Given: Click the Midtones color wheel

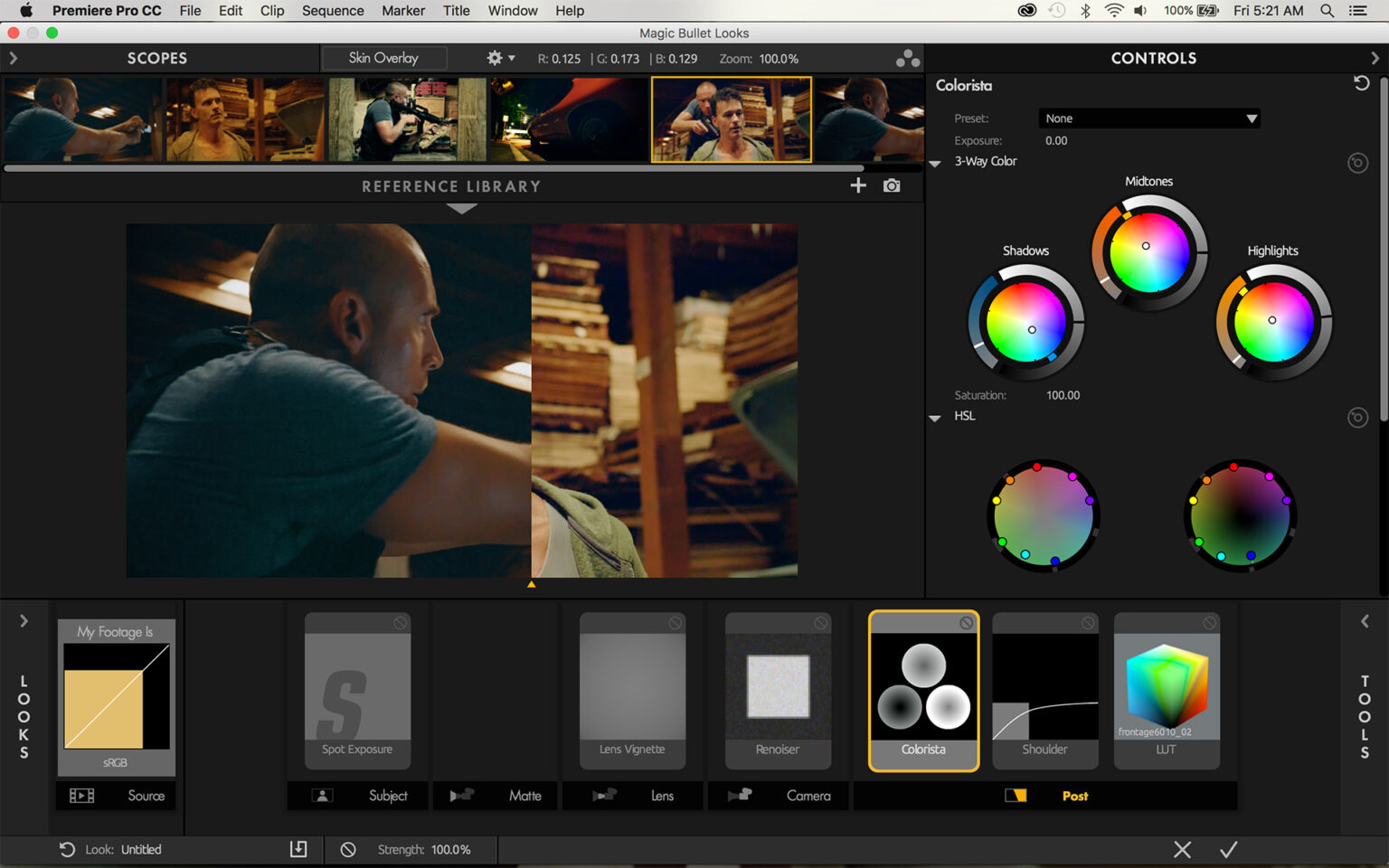Looking at the screenshot, I should click(1149, 252).
